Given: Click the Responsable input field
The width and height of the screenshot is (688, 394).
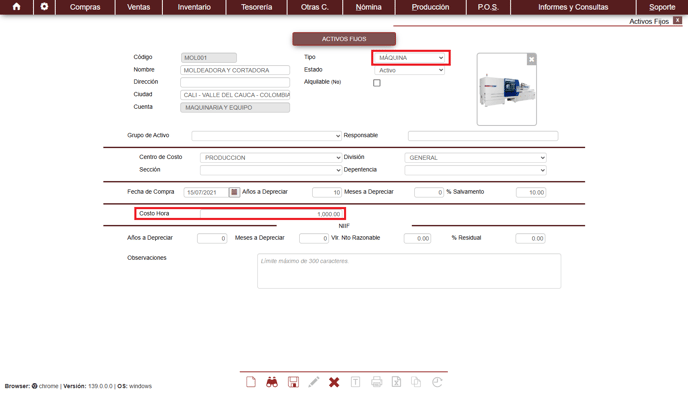Looking at the screenshot, I should pos(483,136).
